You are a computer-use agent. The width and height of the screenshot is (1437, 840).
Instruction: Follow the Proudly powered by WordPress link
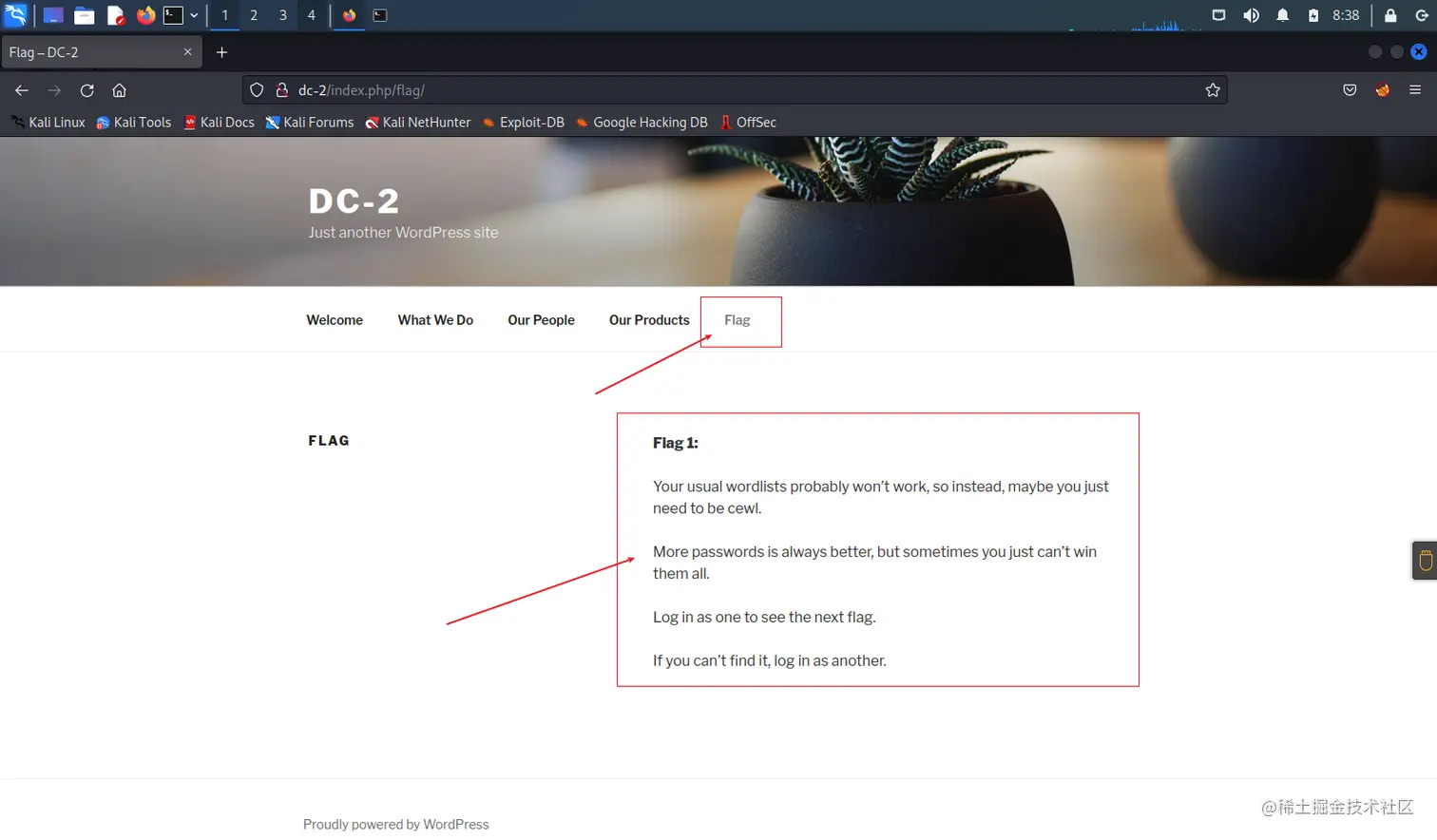[x=396, y=825]
